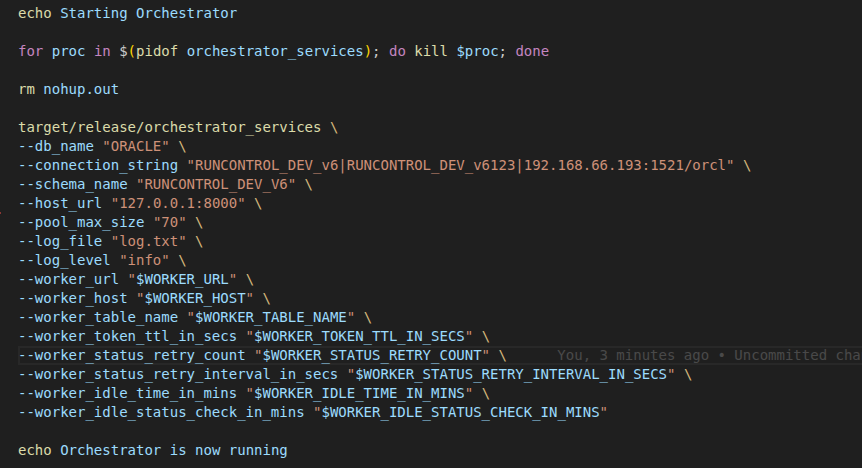This screenshot has height=468, width=862.
Task: Click the 'You, 3 minutes ago' blame annotation
Action: [633, 355]
